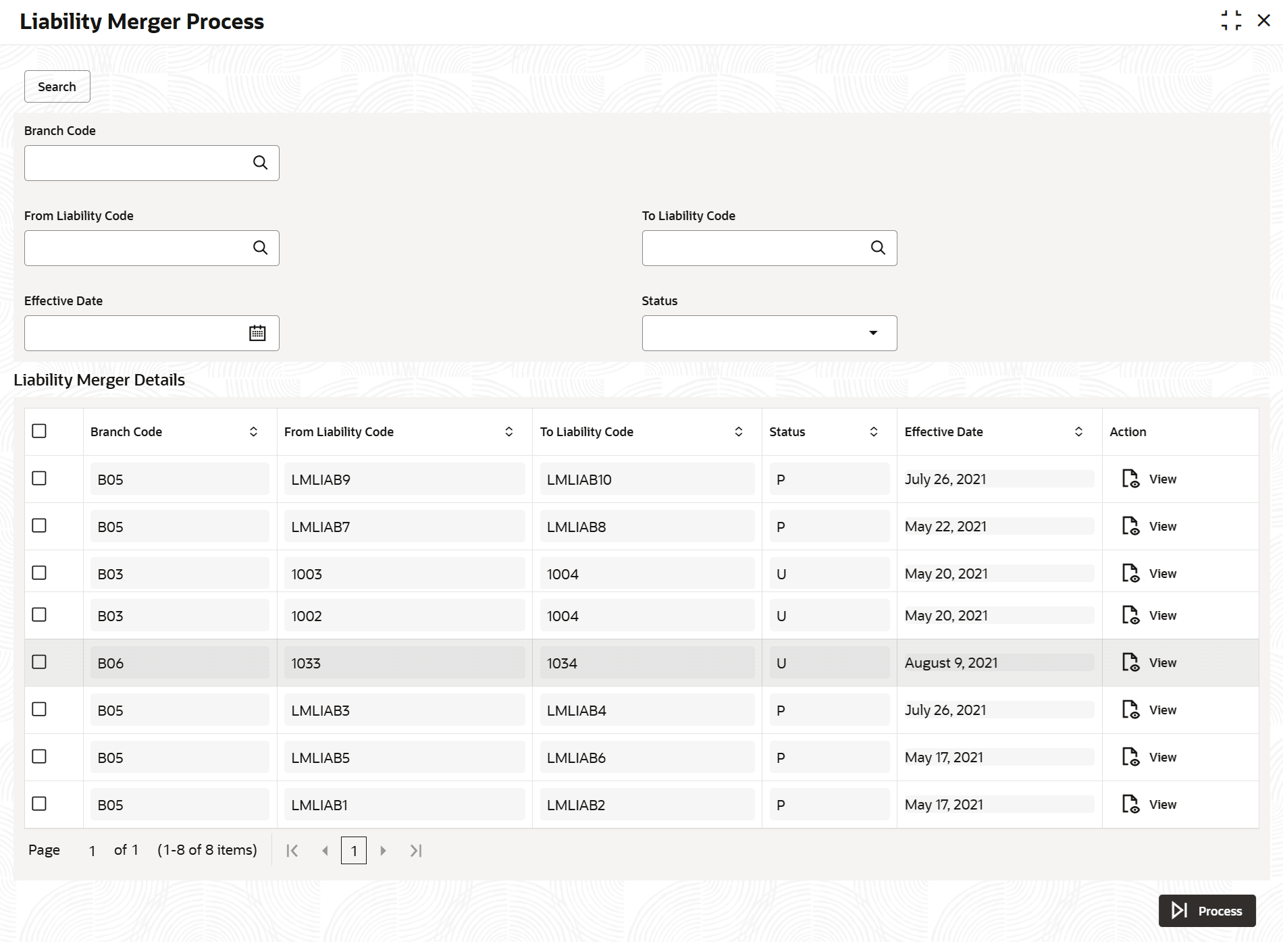Image resolution: width=1283 pixels, height=952 pixels.
Task: Select page number 1 in pagination
Action: 354,851
